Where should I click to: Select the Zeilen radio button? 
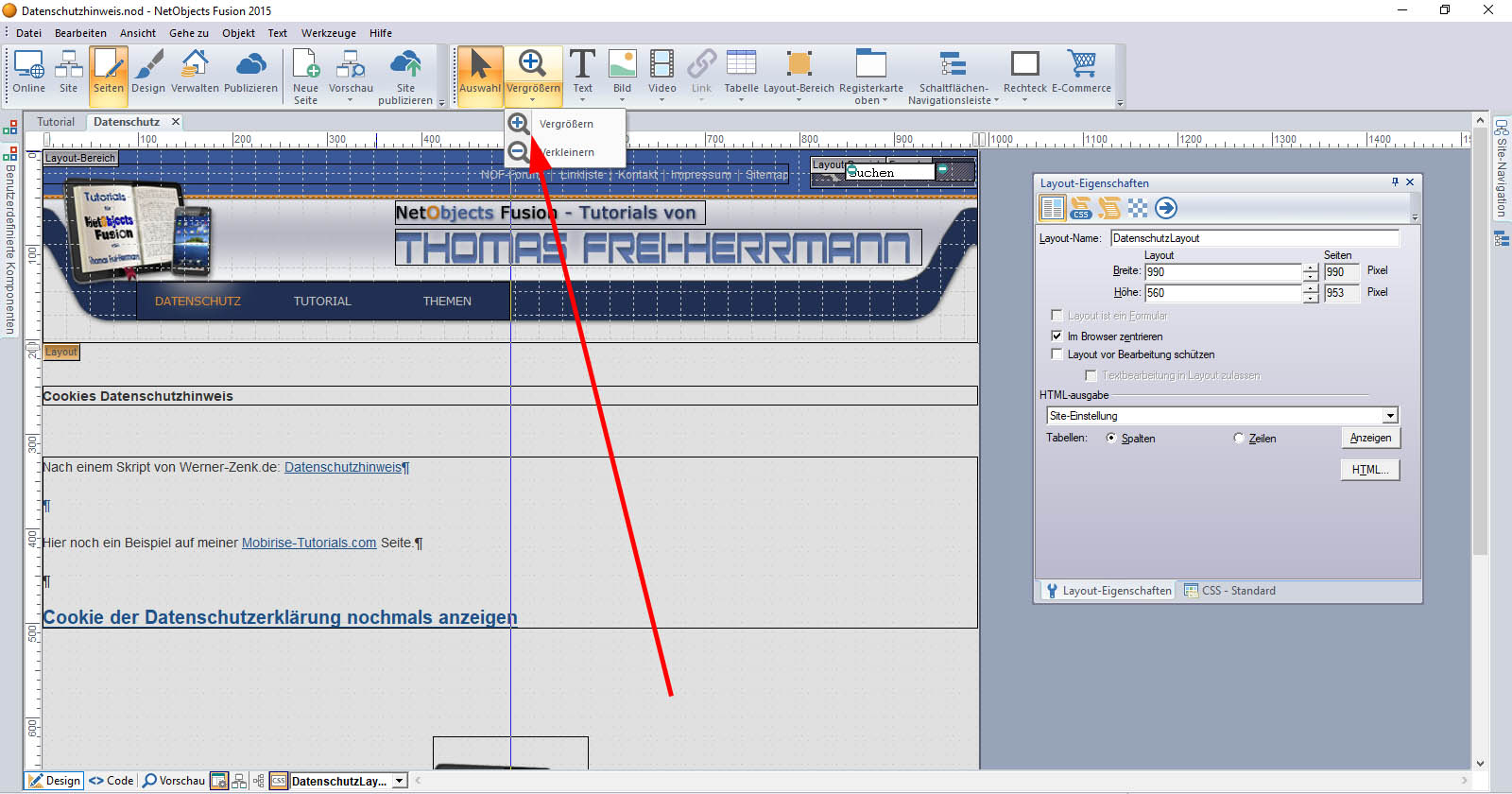pyautogui.click(x=1239, y=439)
